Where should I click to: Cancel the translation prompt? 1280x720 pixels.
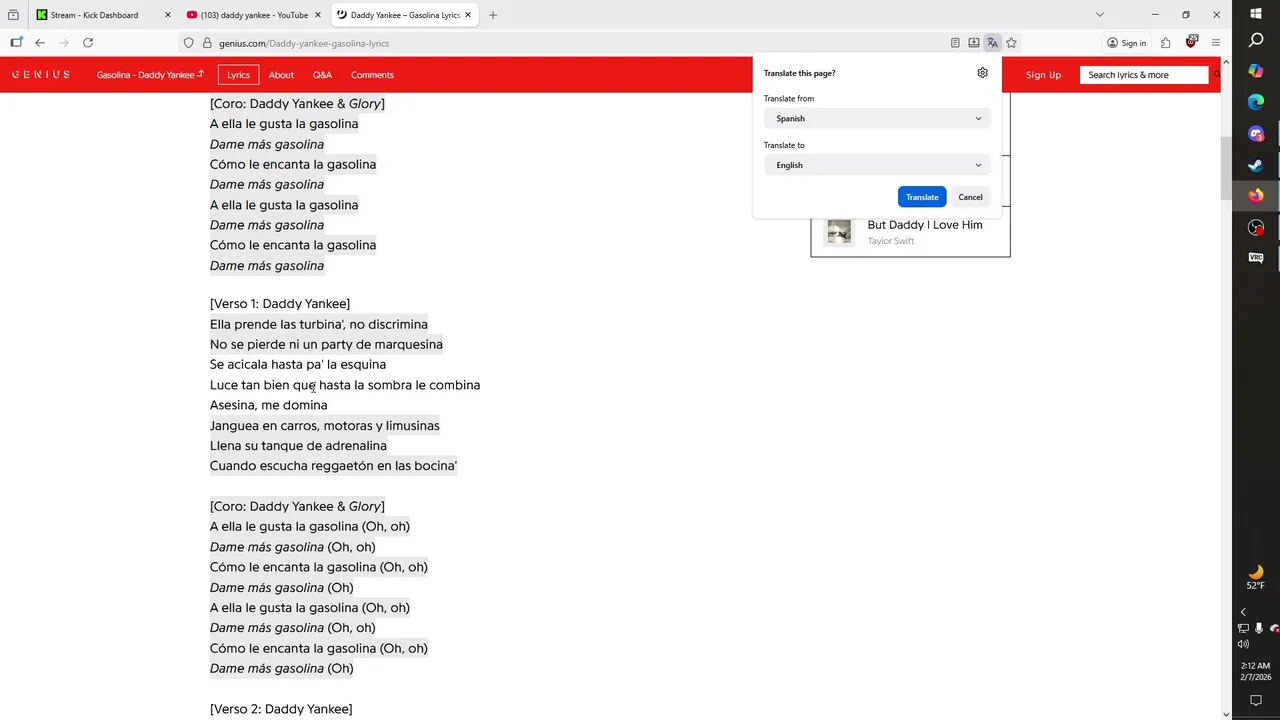pos(970,197)
